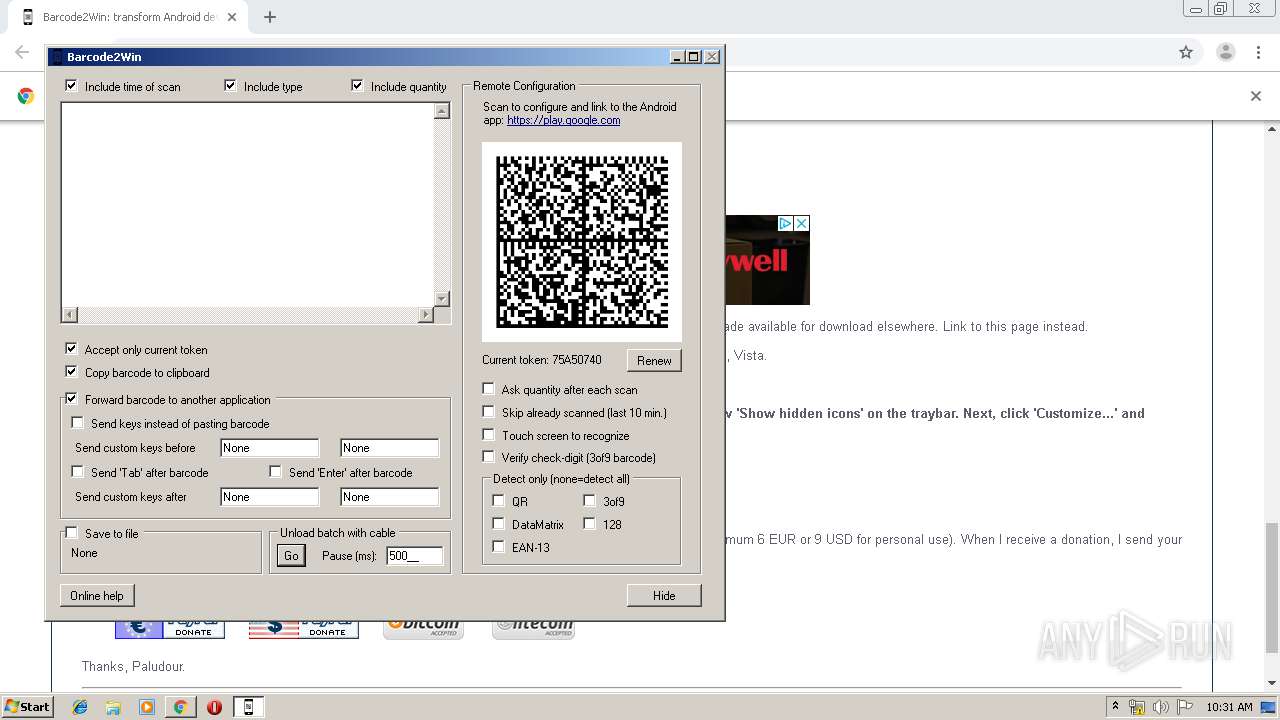Image resolution: width=1280 pixels, height=720 pixels.
Task: Click scroll right arrow of scan list
Action: 425,315
